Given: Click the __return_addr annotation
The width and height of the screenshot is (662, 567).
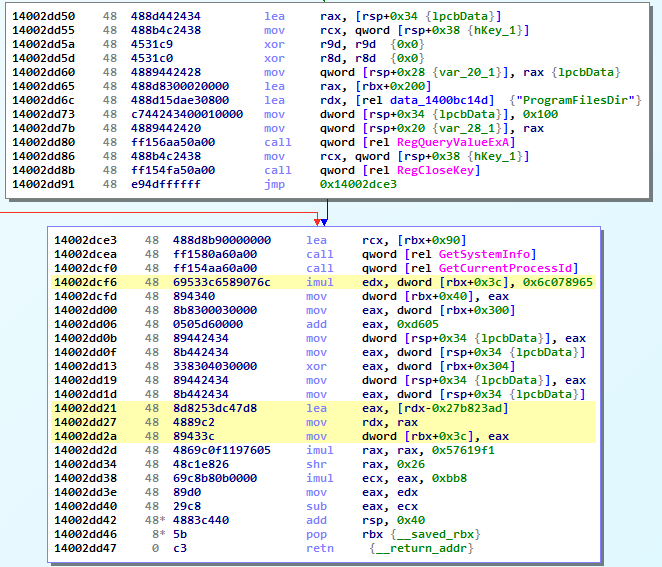Looking at the screenshot, I should 421,548.
